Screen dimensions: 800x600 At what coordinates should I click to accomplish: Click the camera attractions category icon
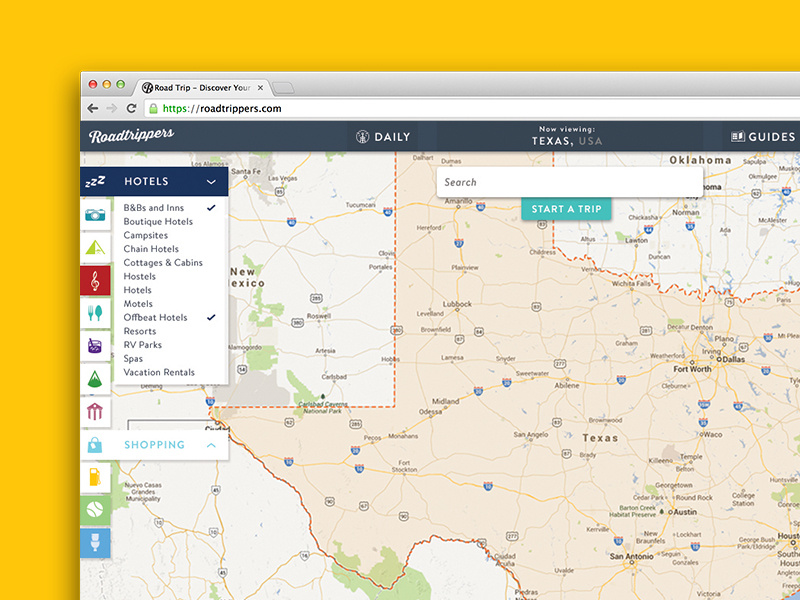[95, 215]
